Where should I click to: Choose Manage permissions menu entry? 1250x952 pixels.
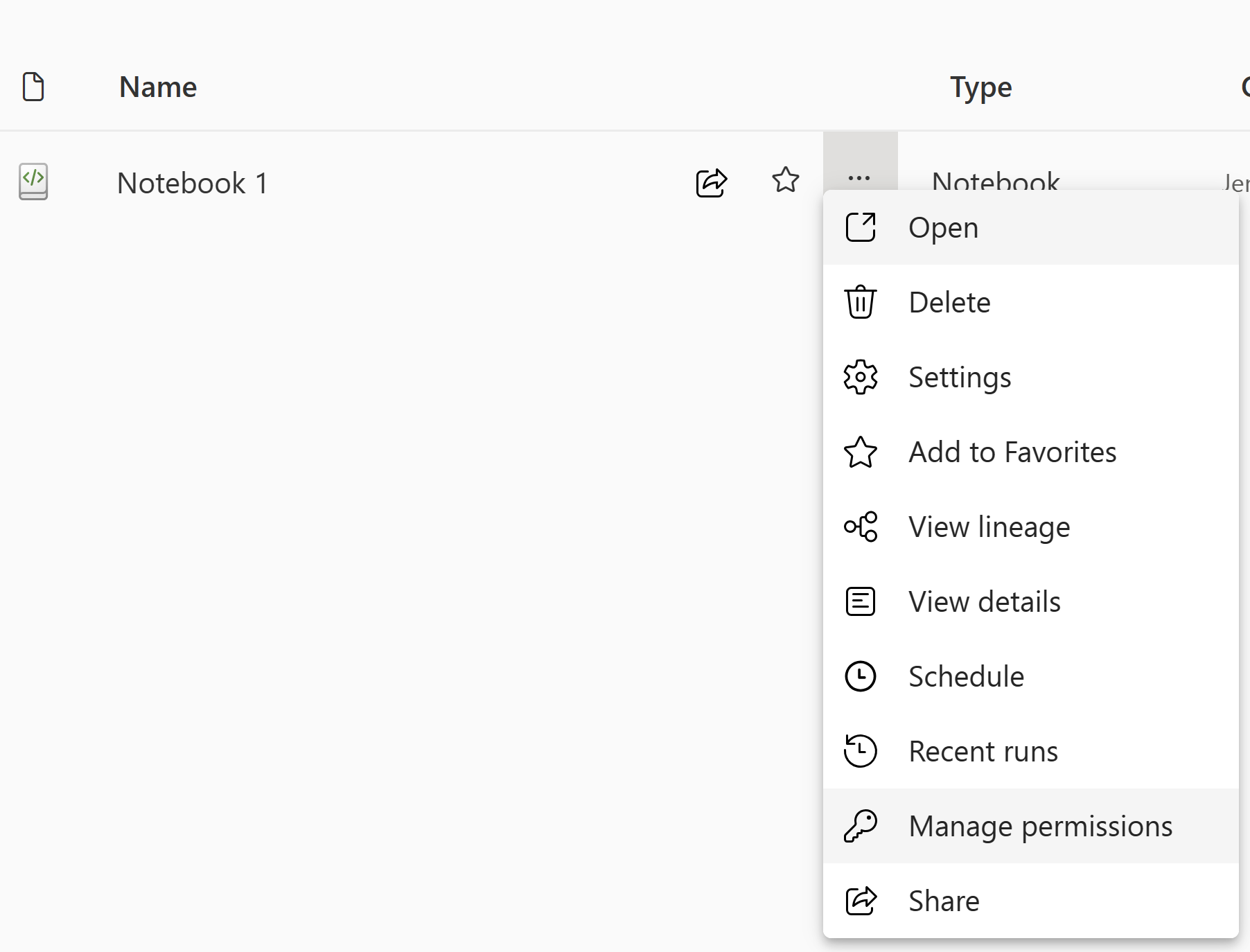click(x=1040, y=827)
